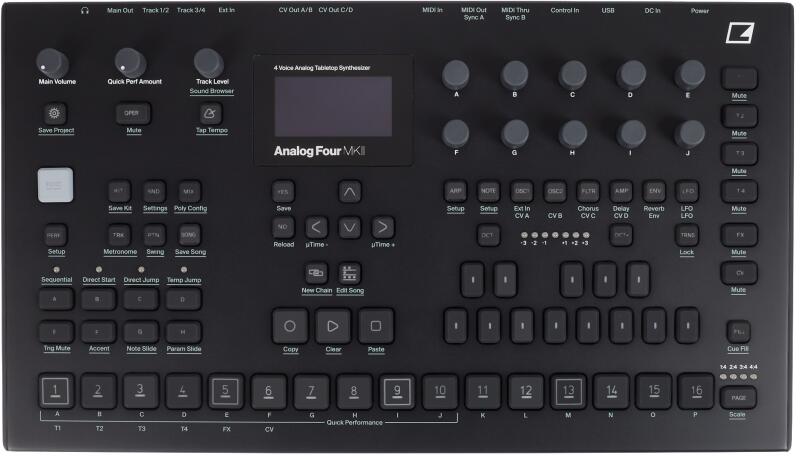
Task: Open the OSC1 parameter page
Action: (x=521, y=191)
